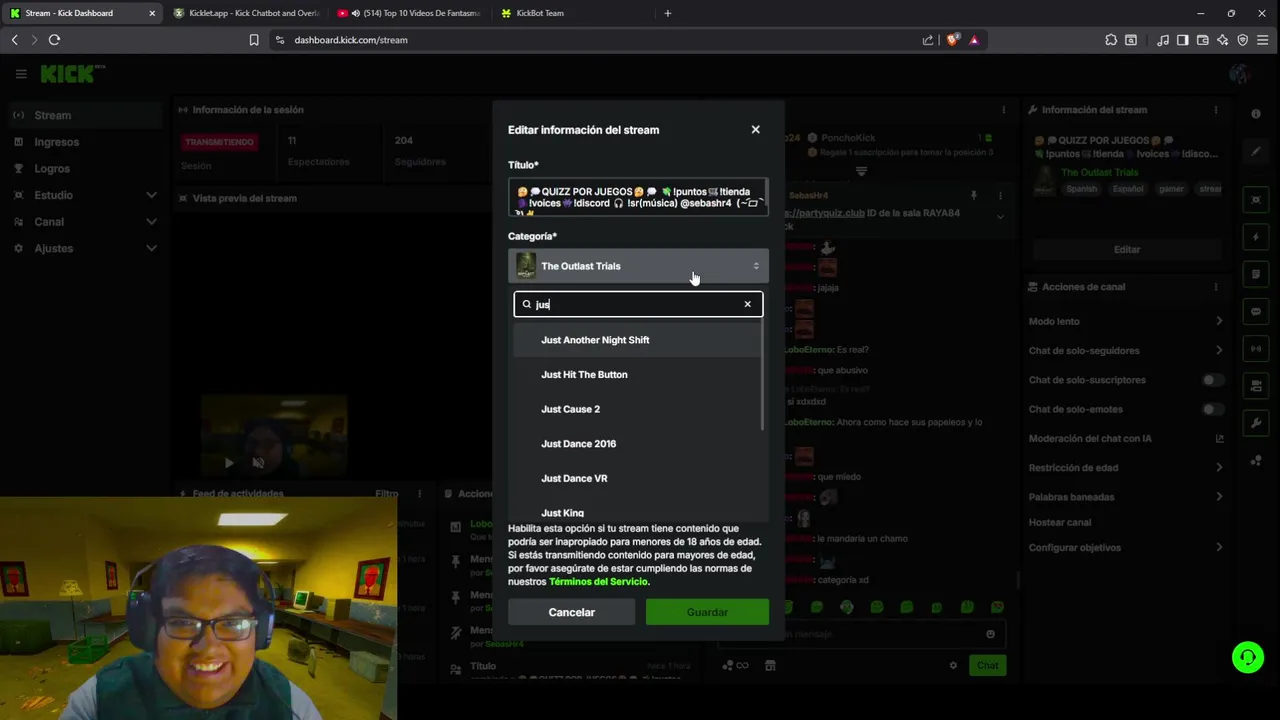This screenshot has width=1280, height=720.
Task: Click the wrench icon in right rail
Action: [x=1256, y=423]
